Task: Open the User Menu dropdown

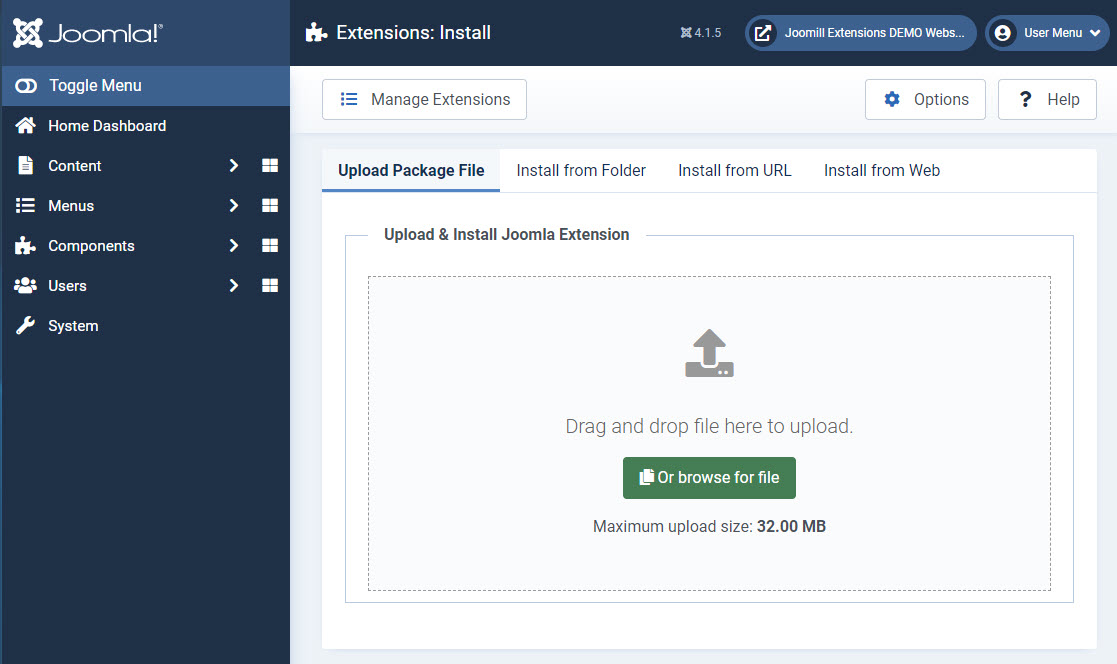Action: (x=1047, y=33)
